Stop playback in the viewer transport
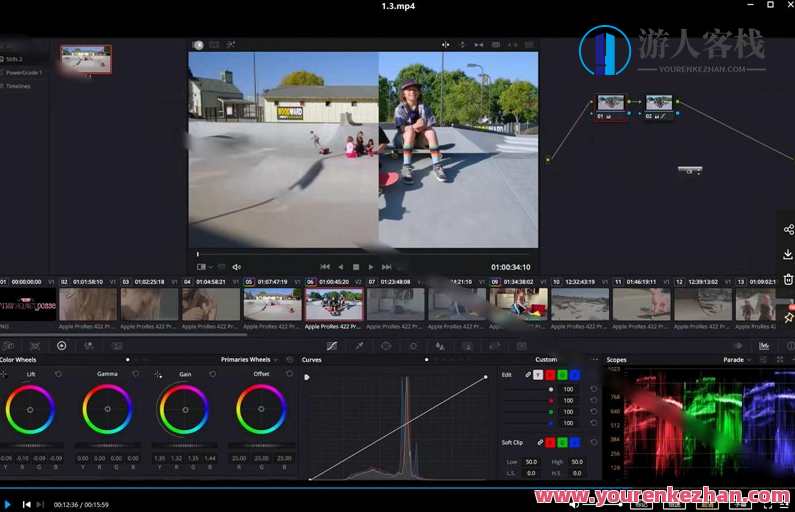The height and width of the screenshot is (512, 795). pyautogui.click(x=356, y=267)
